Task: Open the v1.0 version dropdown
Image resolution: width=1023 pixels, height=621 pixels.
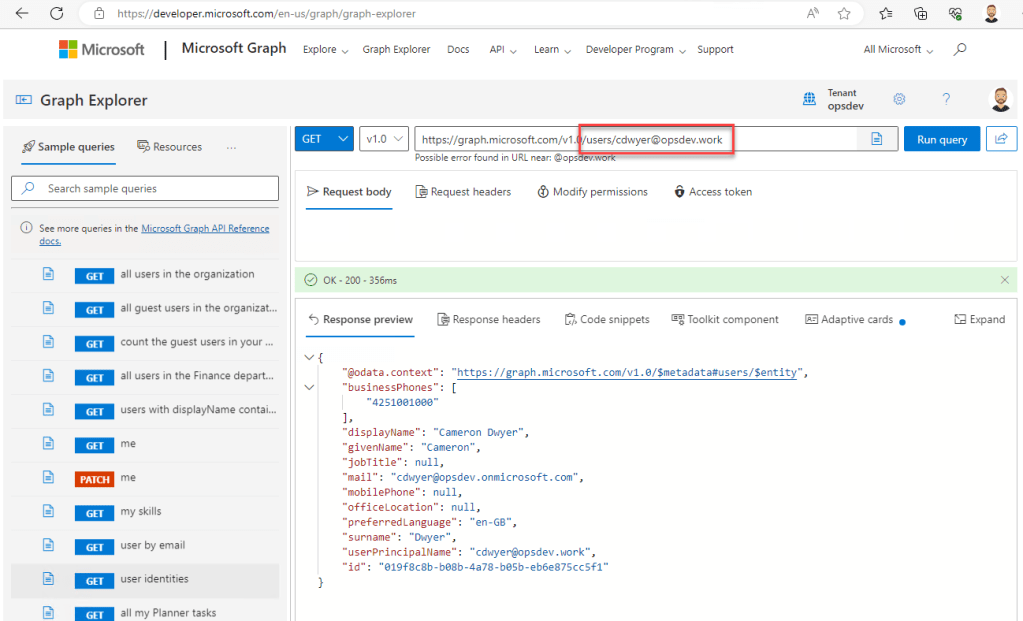Action: [384, 139]
